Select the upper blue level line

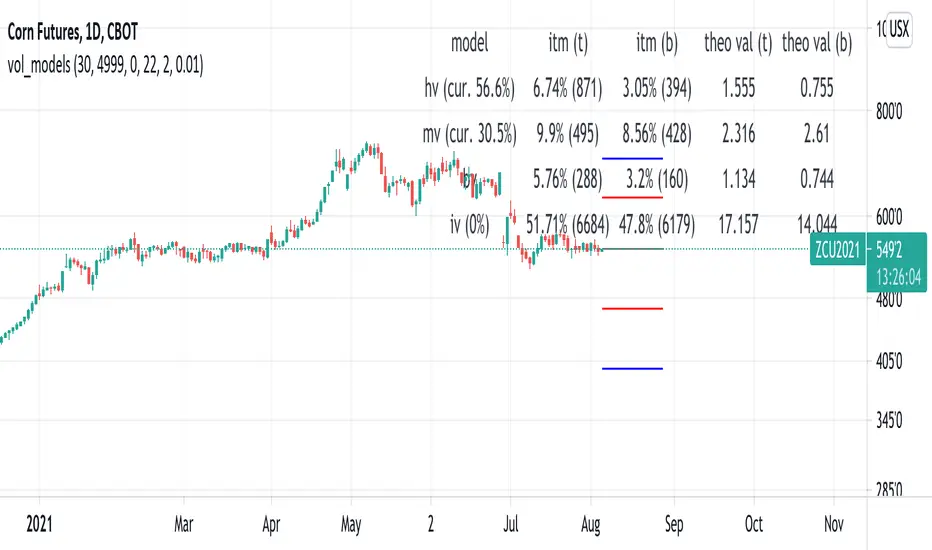tap(632, 159)
